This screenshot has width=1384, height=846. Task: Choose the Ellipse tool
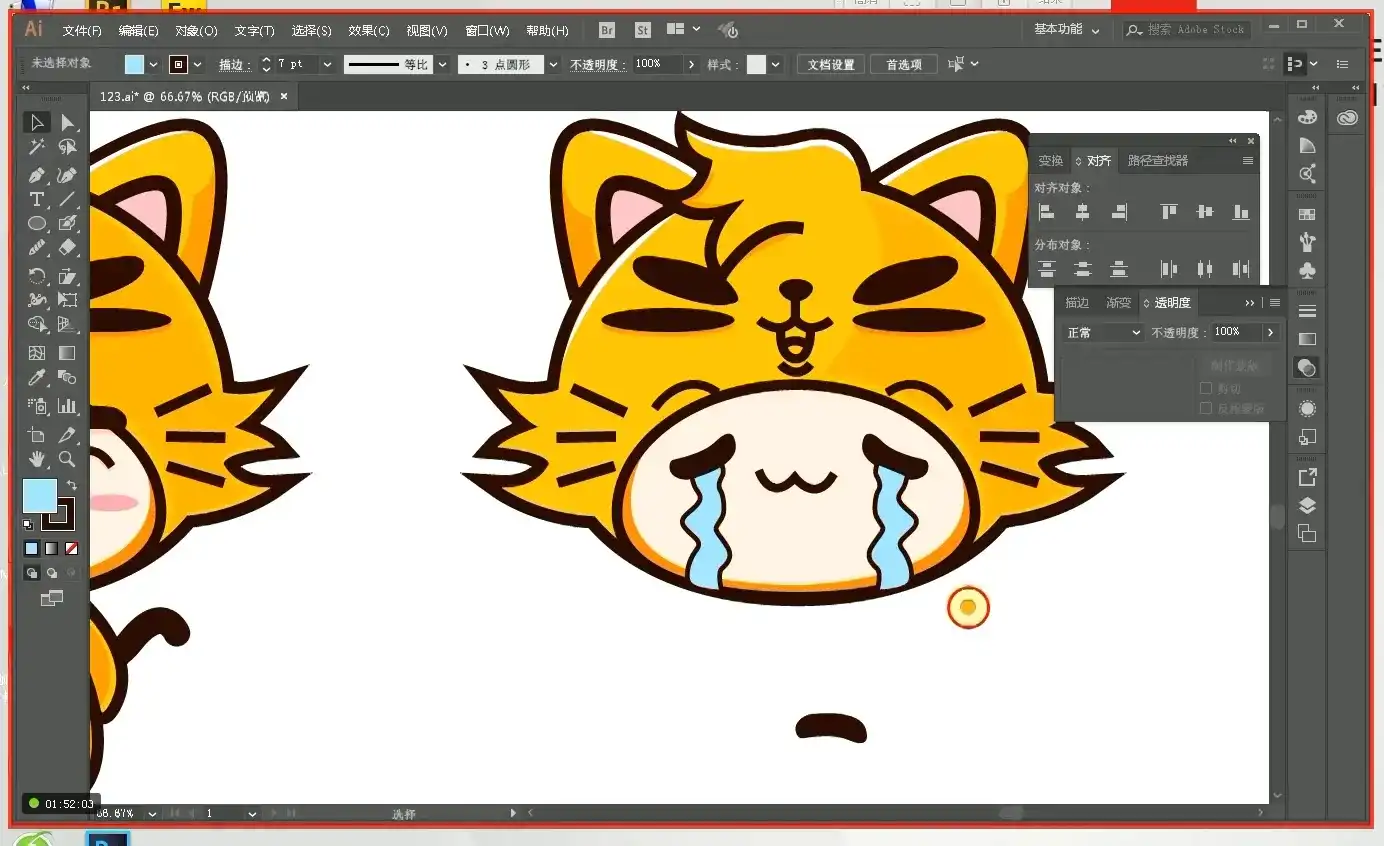click(x=37, y=224)
